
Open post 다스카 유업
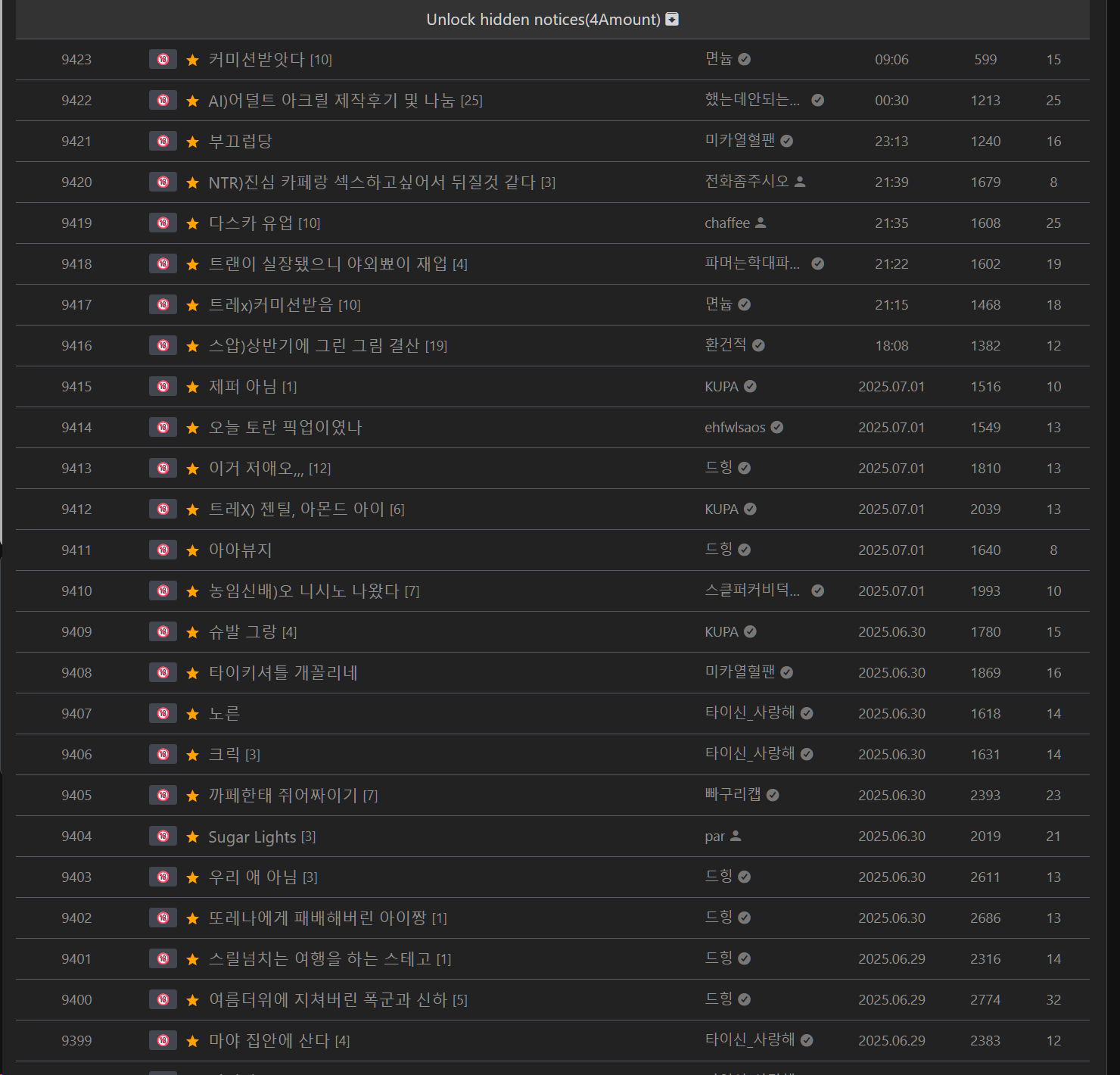(x=250, y=223)
